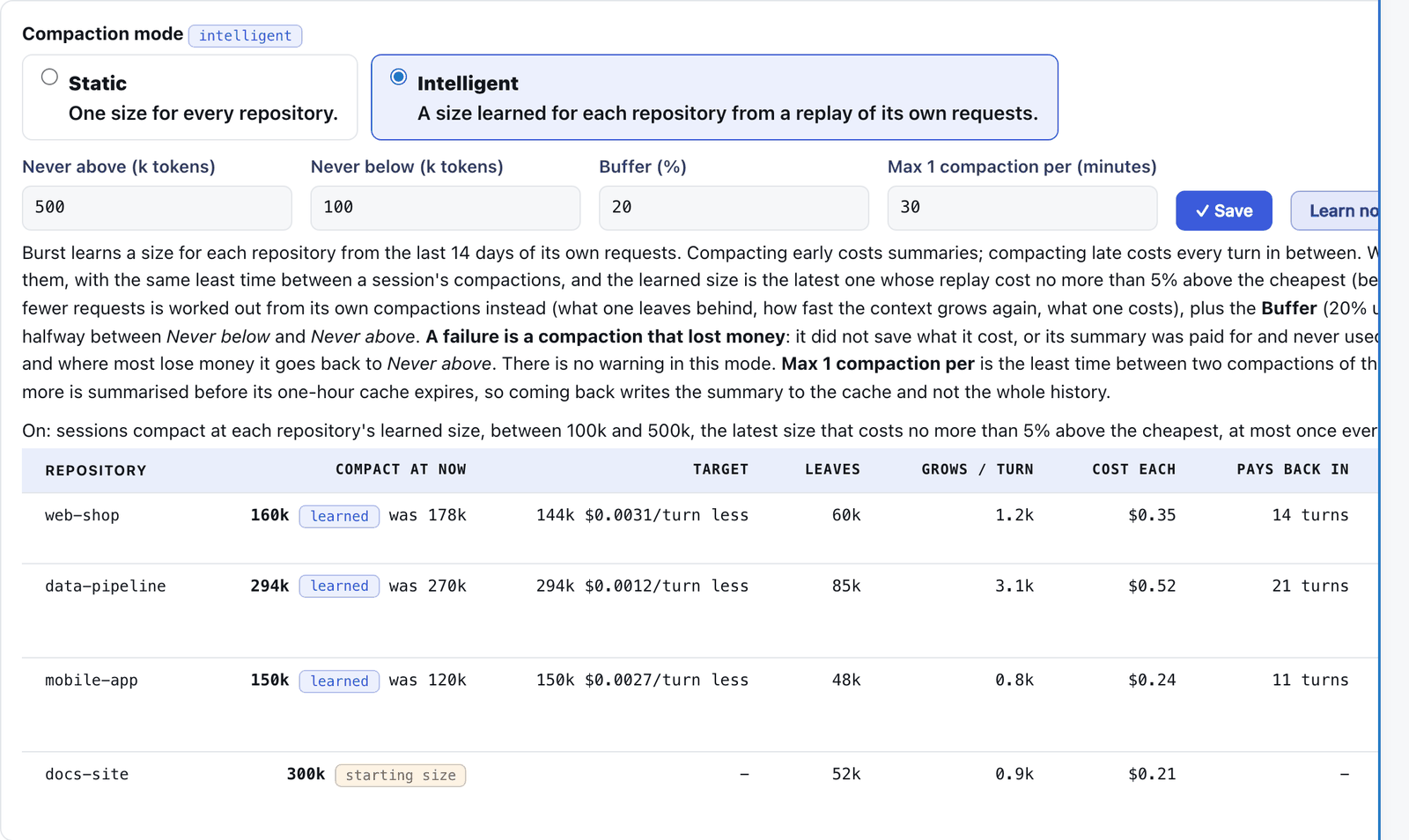This screenshot has width=1409, height=840.
Task: Select the mobile-app repository name
Action: click(92, 680)
